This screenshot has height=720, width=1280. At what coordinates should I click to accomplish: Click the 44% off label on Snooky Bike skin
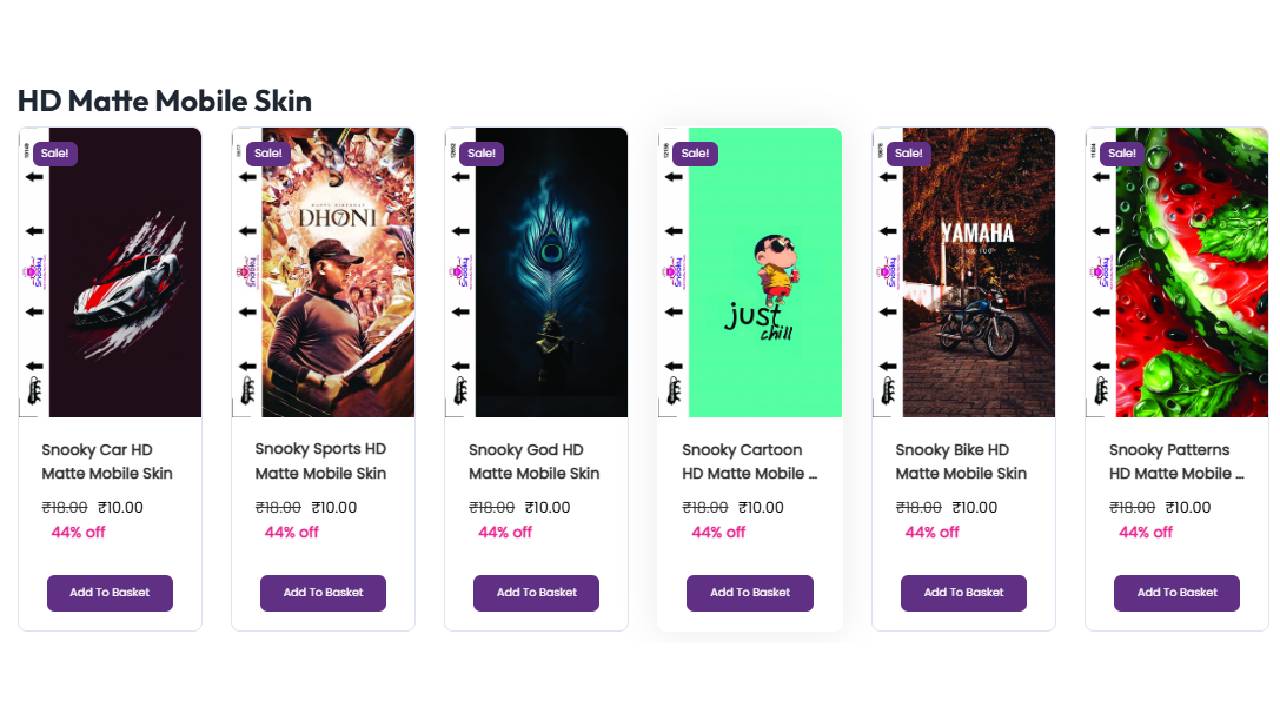pos(931,532)
